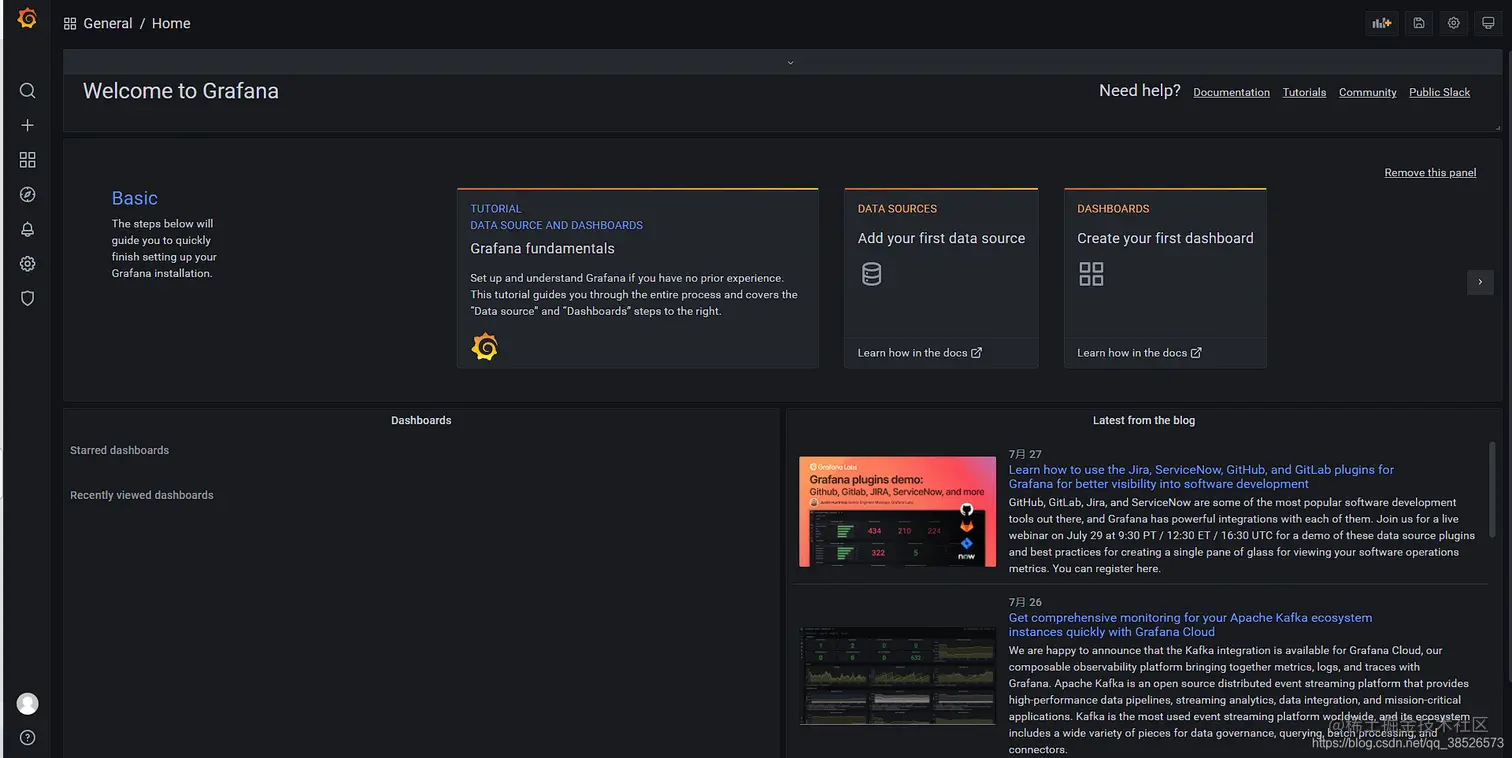This screenshot has height=758, width=1512.
Task: Open the Public Slack link
Action: pos(1440,92)
